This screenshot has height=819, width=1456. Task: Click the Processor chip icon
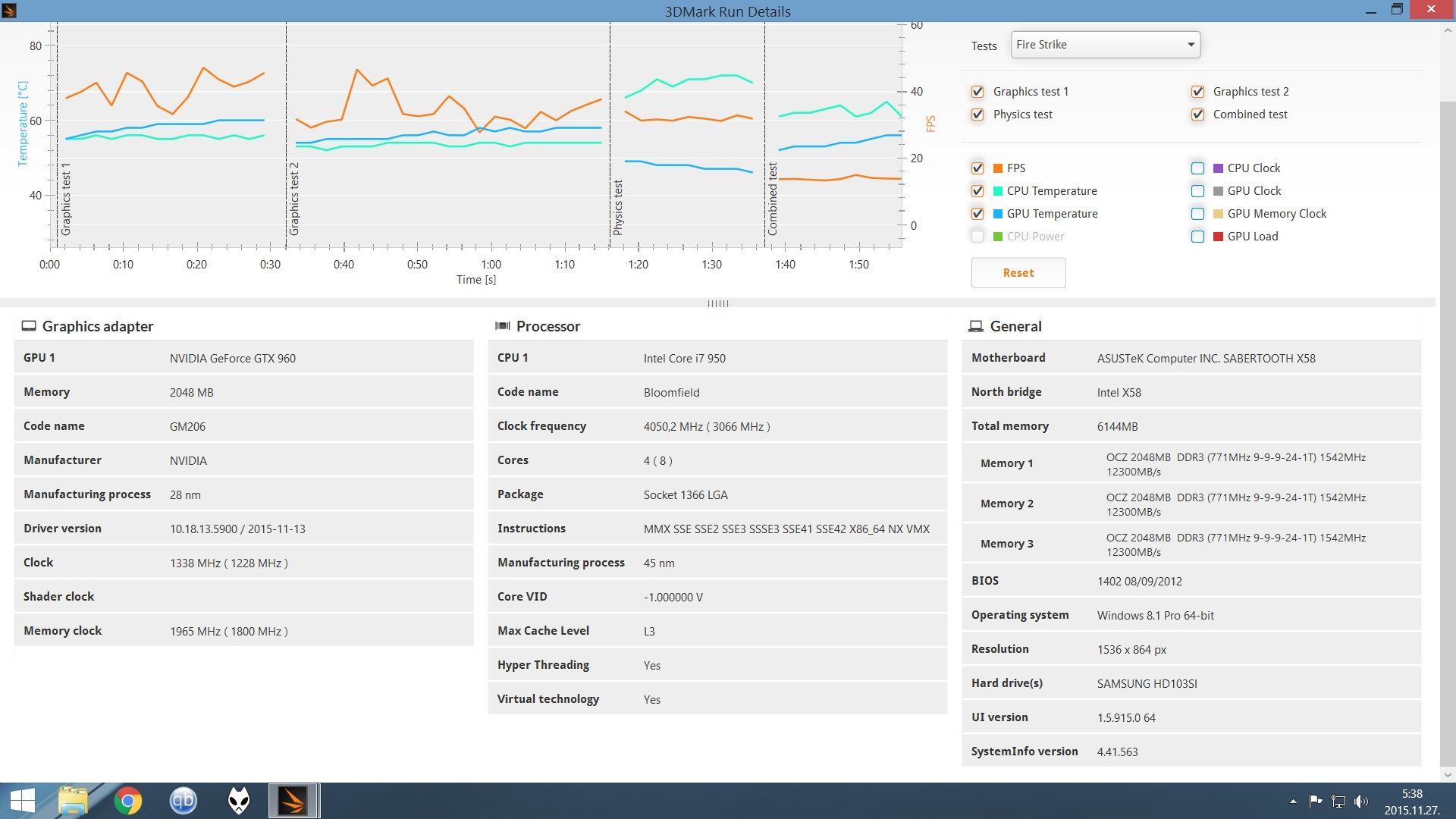503,326
